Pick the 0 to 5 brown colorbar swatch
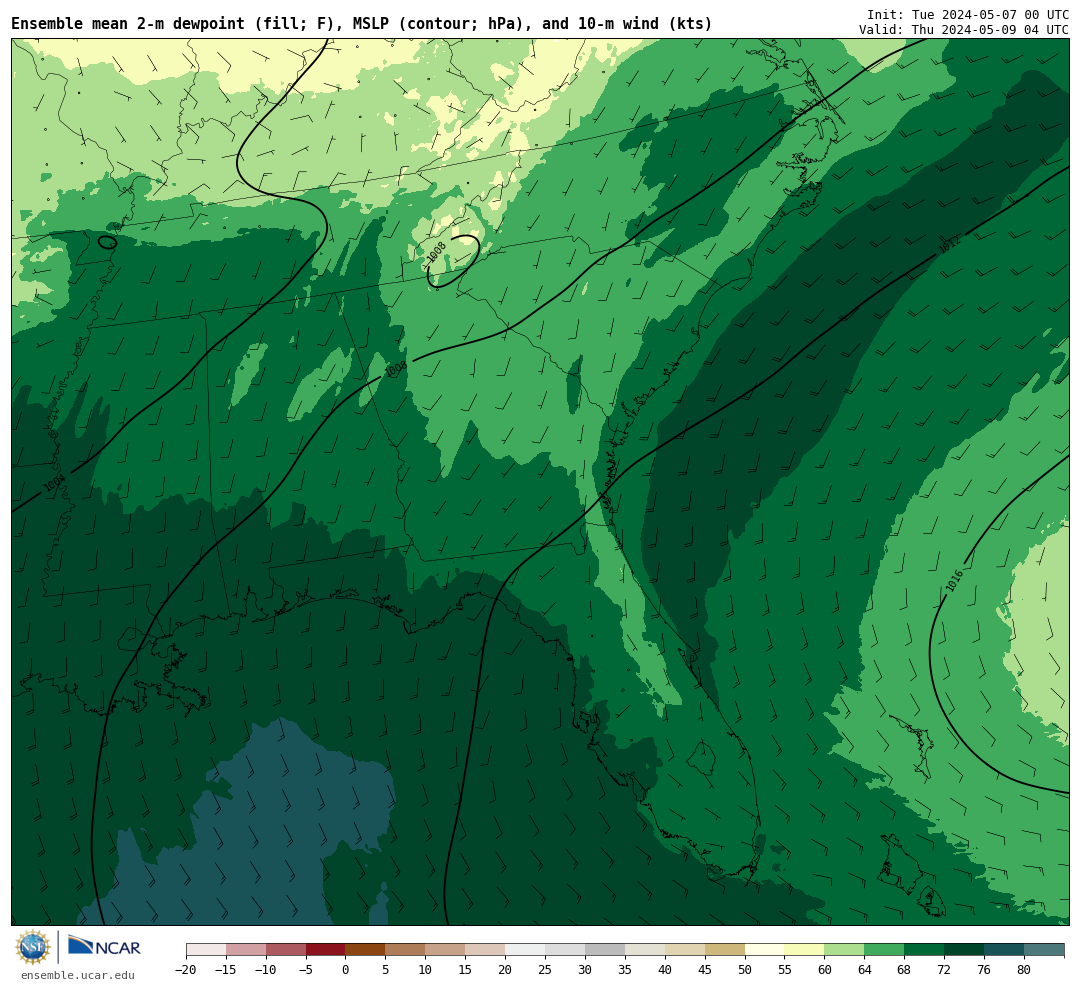The image size is (1080, 988). (366, 950)
